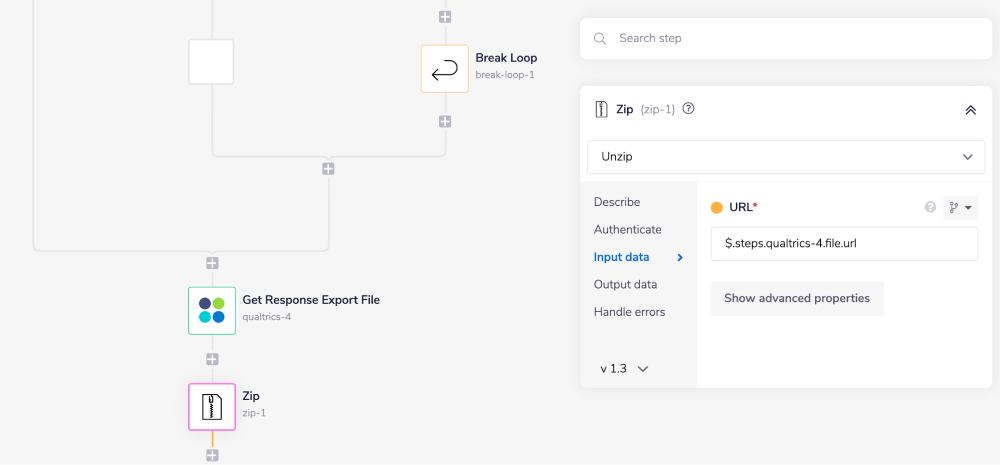This screenshot has height=465, width=1000.
Task: Open the URL input type selector dropdown
Action: (x=961, y=208)
